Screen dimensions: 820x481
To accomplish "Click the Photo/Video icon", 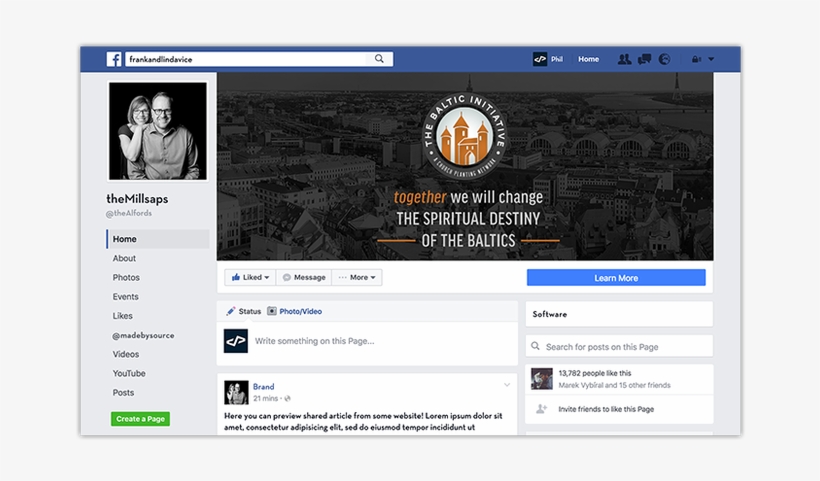I will pos(272,311).
